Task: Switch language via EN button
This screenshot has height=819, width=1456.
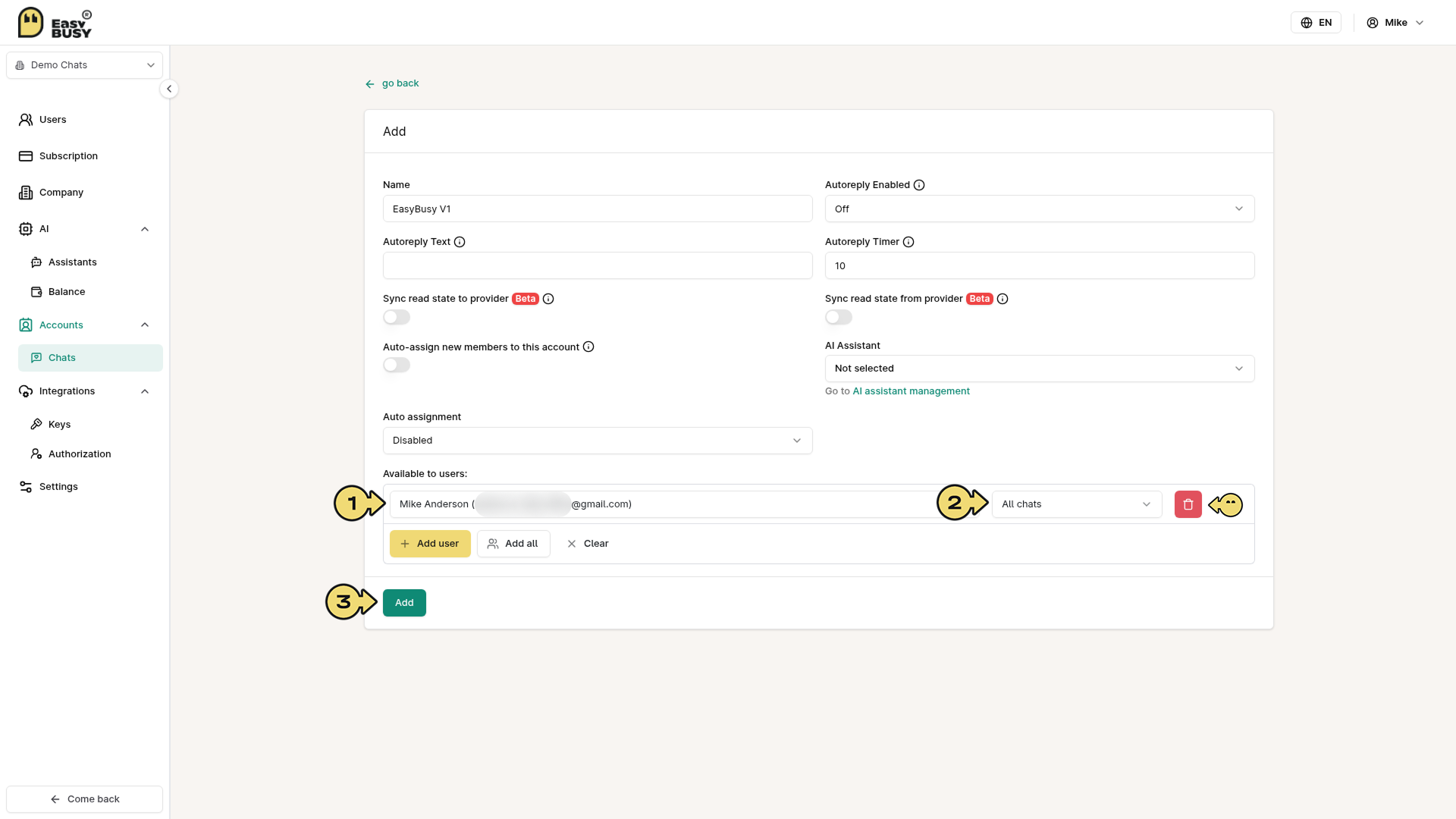Action: pyautogui.click(x=1316, y=23)
